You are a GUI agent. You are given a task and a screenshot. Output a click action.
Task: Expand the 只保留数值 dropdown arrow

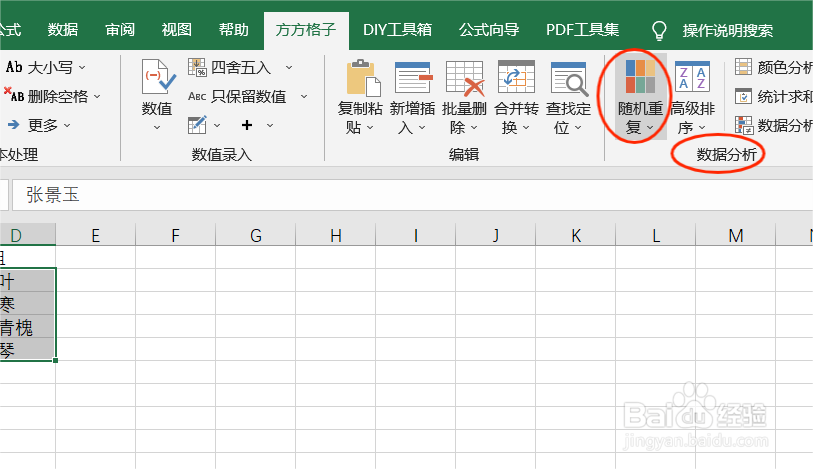[304, 96]
